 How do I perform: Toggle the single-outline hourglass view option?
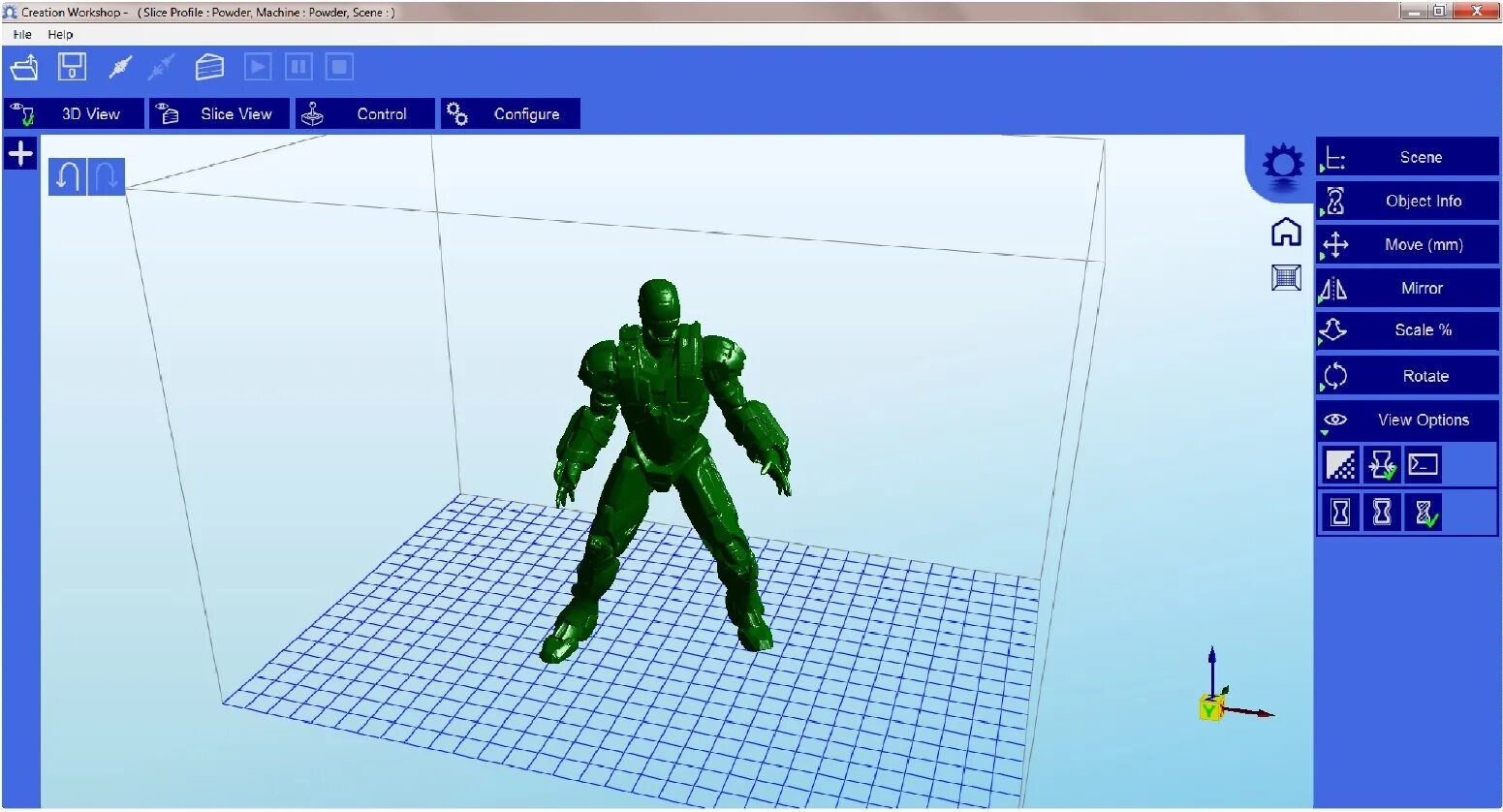point(1341,512)
